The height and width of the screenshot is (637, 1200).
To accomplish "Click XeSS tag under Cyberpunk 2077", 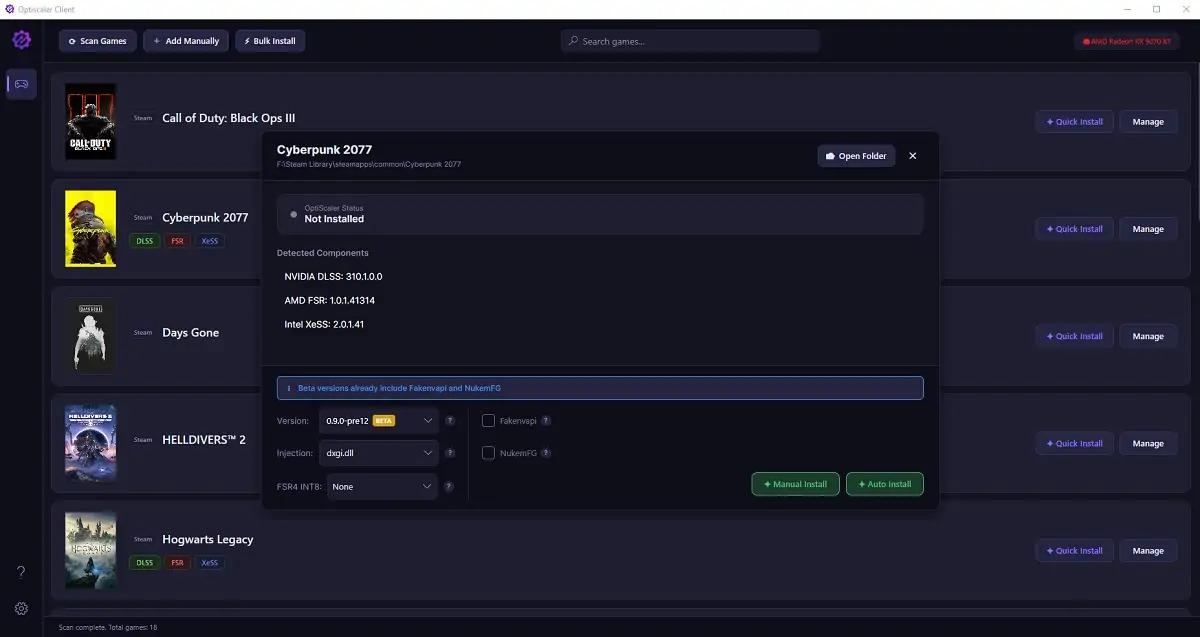I will [210, 241].
